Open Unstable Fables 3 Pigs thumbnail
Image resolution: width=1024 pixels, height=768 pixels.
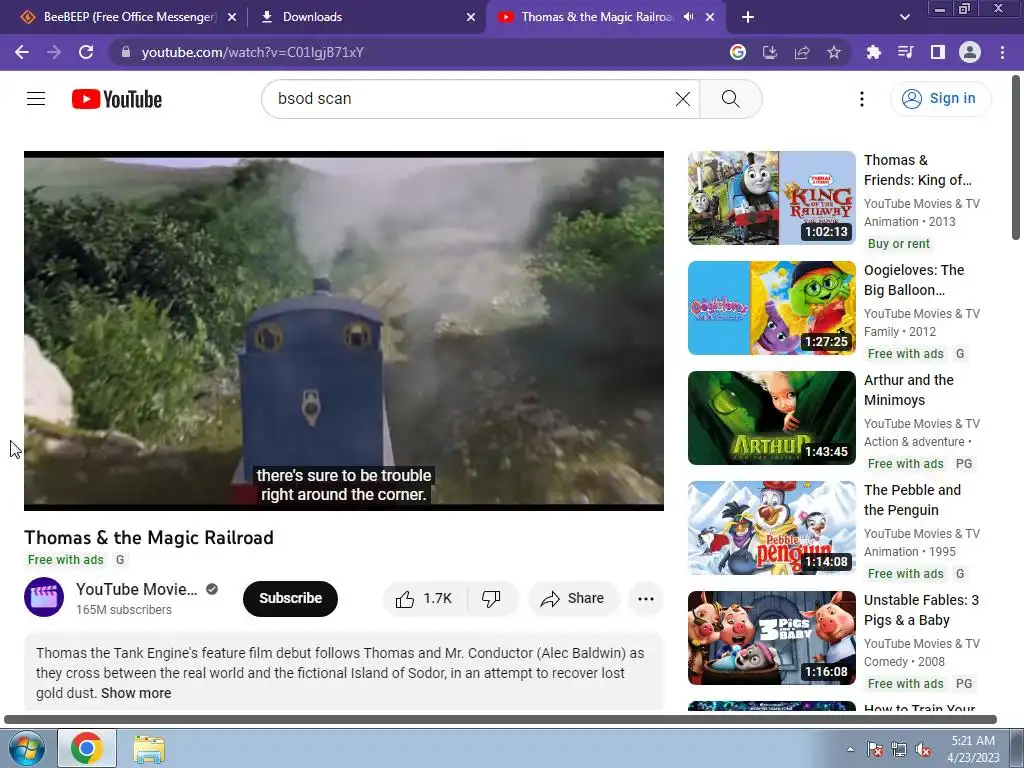point(771,637)
